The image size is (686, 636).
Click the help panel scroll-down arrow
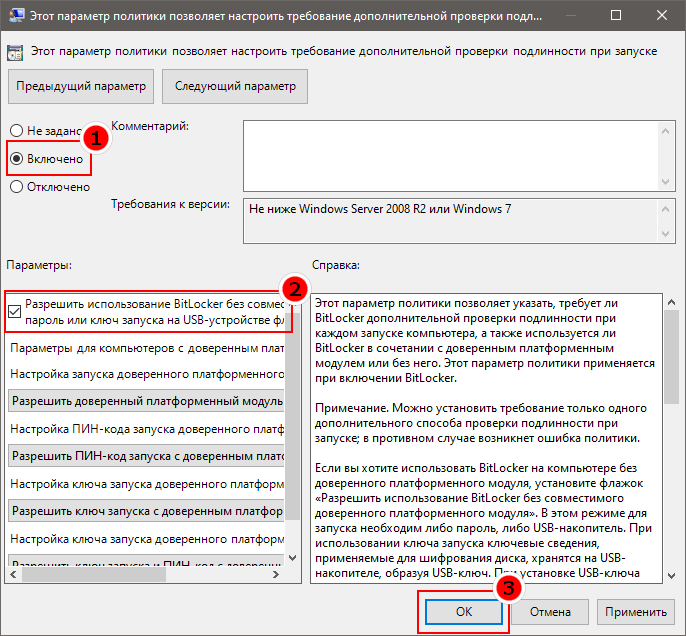click(x=671, y=576)
